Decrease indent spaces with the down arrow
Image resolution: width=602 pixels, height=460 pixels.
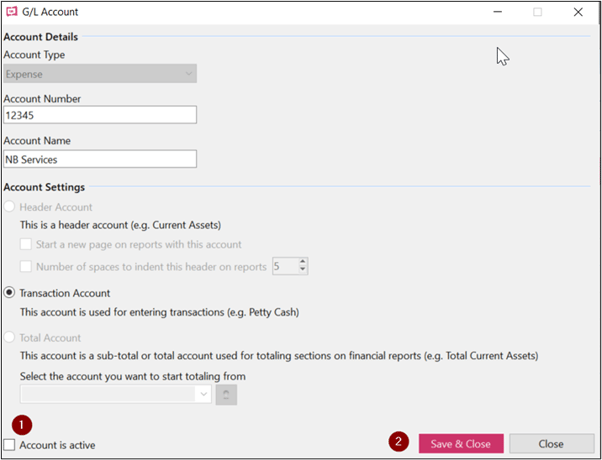[x=303, y=270]
